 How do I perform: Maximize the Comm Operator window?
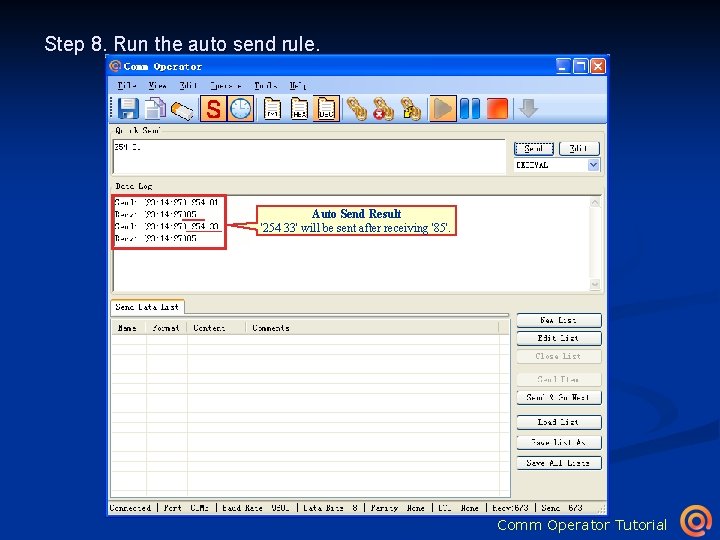point(581,67)
